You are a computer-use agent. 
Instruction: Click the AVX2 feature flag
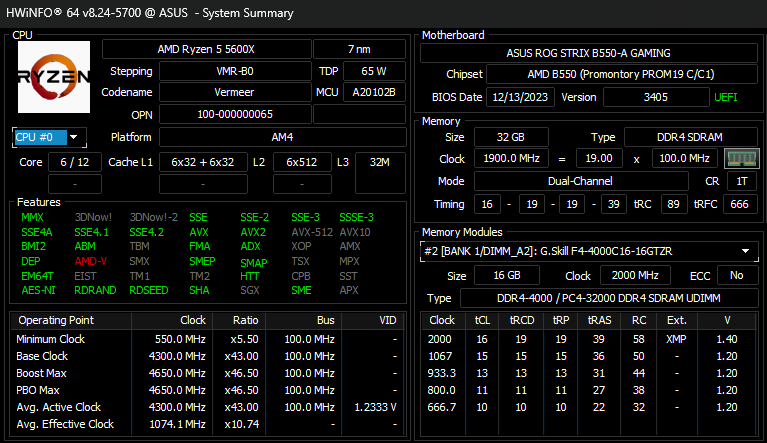click(x=253, y=232)
